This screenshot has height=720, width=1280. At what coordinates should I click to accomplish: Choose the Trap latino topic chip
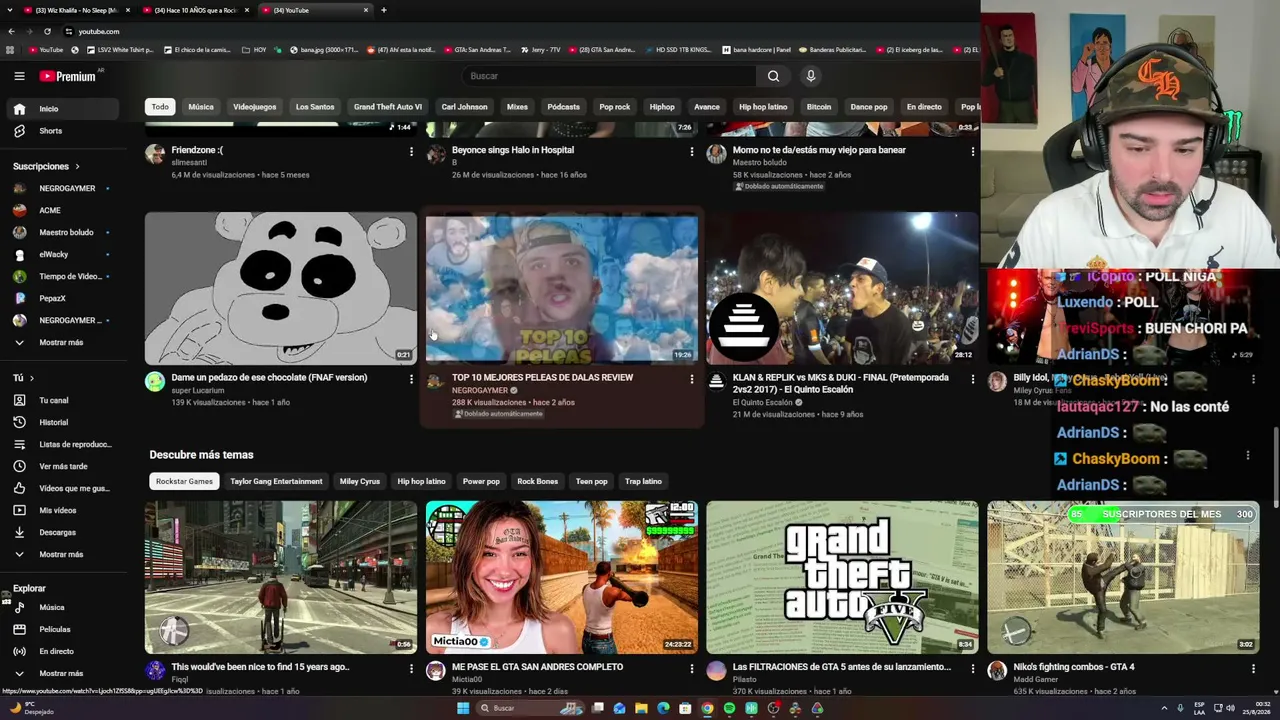click(x=644, y=481)
